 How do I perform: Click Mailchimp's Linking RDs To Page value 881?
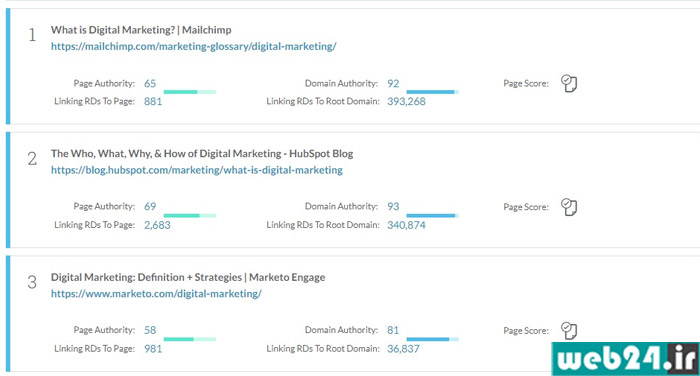[153, 101]
